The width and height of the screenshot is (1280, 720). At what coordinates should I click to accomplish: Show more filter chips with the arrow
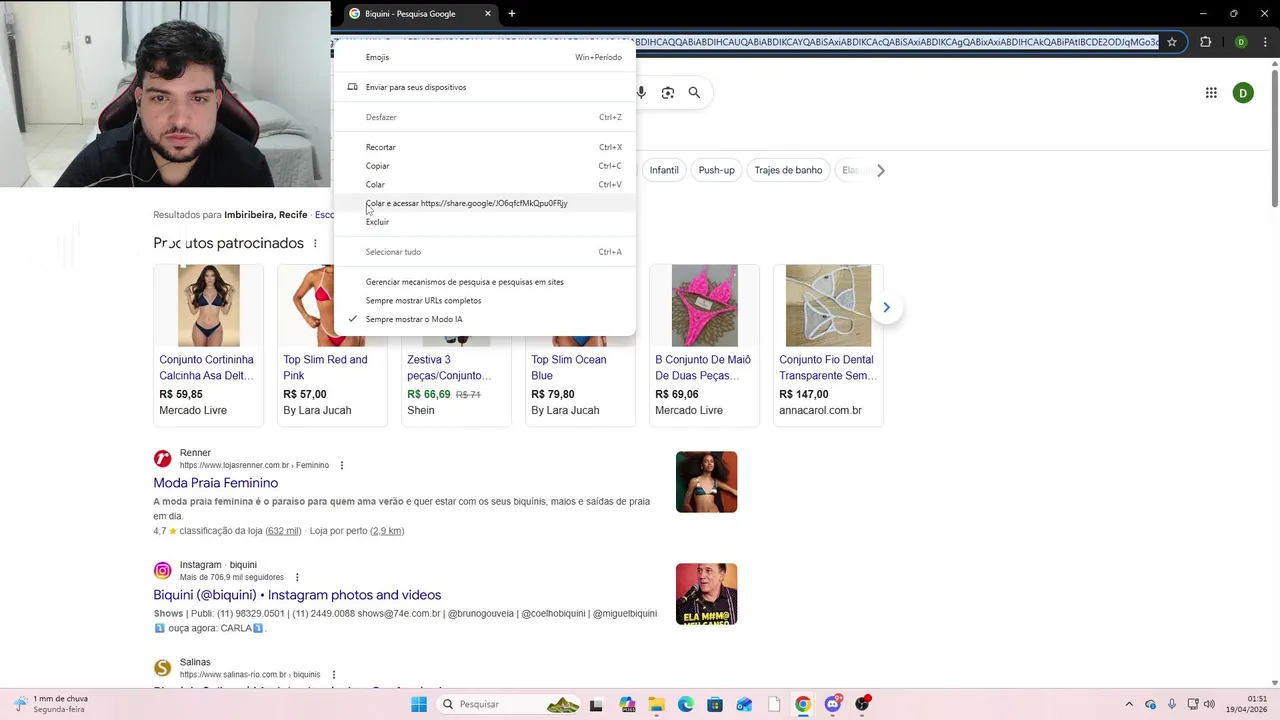click(x=881, y=170)
